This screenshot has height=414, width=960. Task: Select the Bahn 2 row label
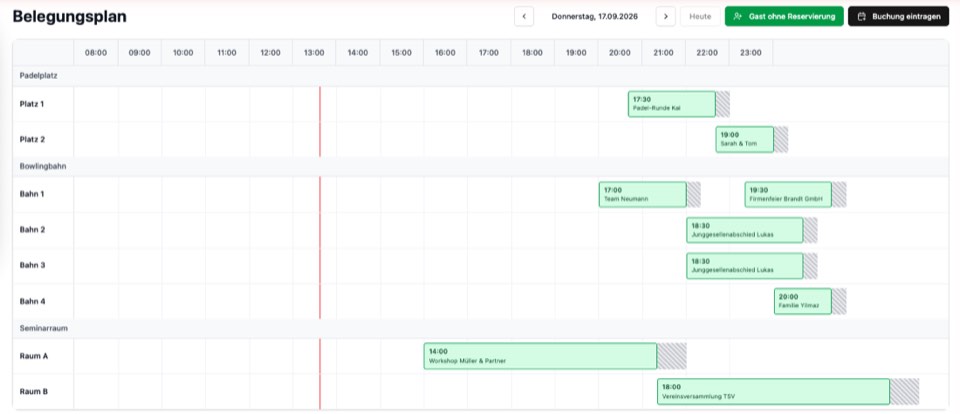coord(32,230)
